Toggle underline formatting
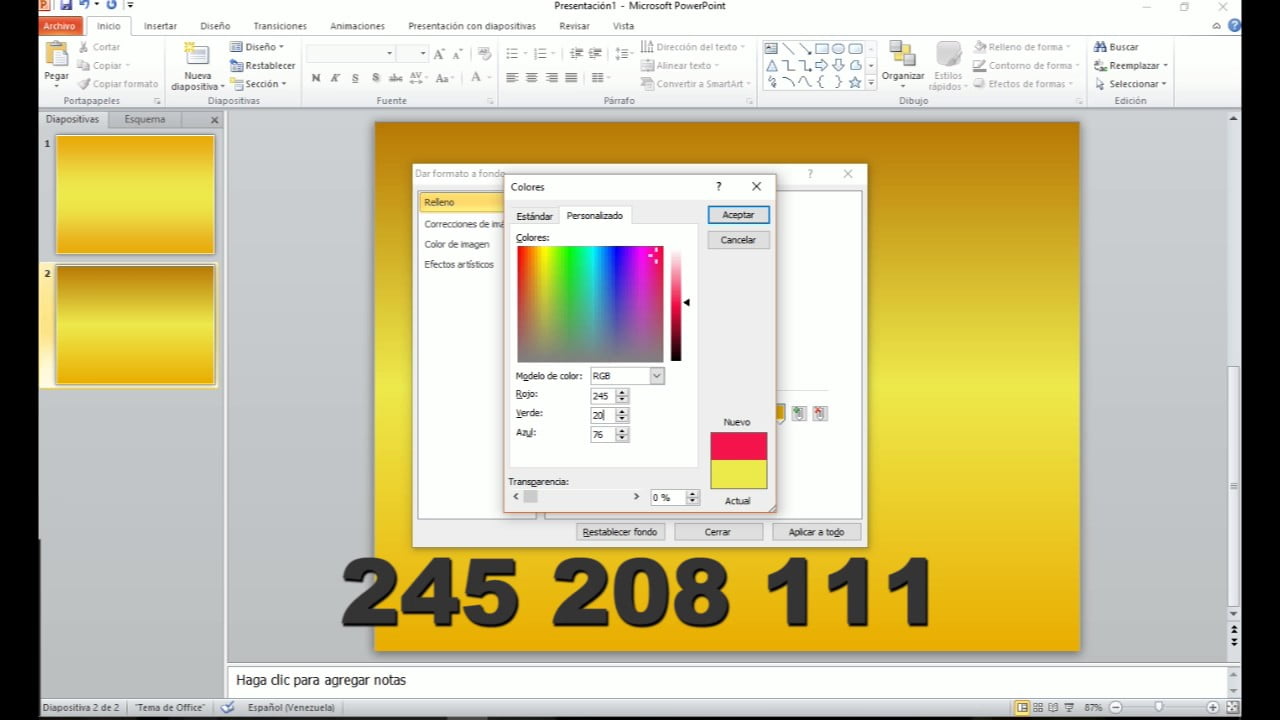This screenshot has height=720, width=1280. point(354,77)
